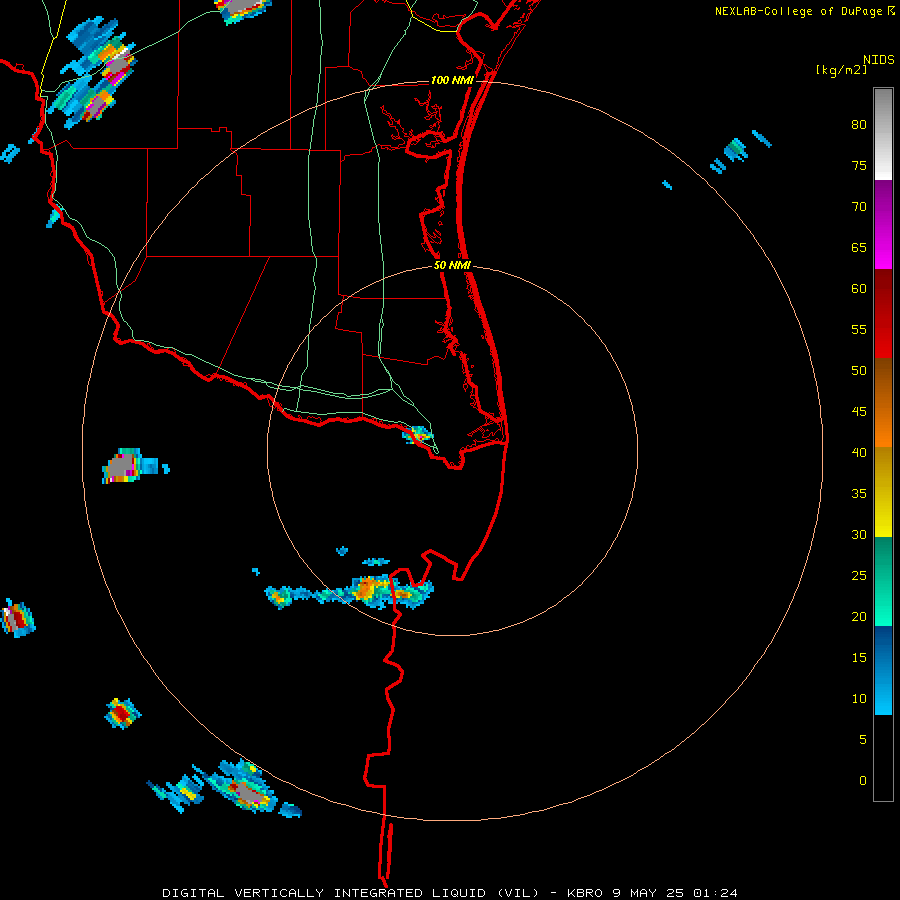Click the 50 NMI range ring label
900x900 pixels.
(452, 265)
